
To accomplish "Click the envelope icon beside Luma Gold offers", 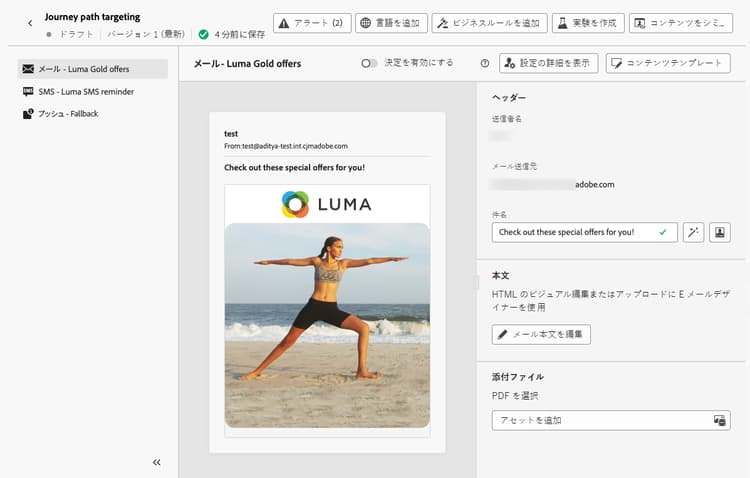I will pos(28,69).
